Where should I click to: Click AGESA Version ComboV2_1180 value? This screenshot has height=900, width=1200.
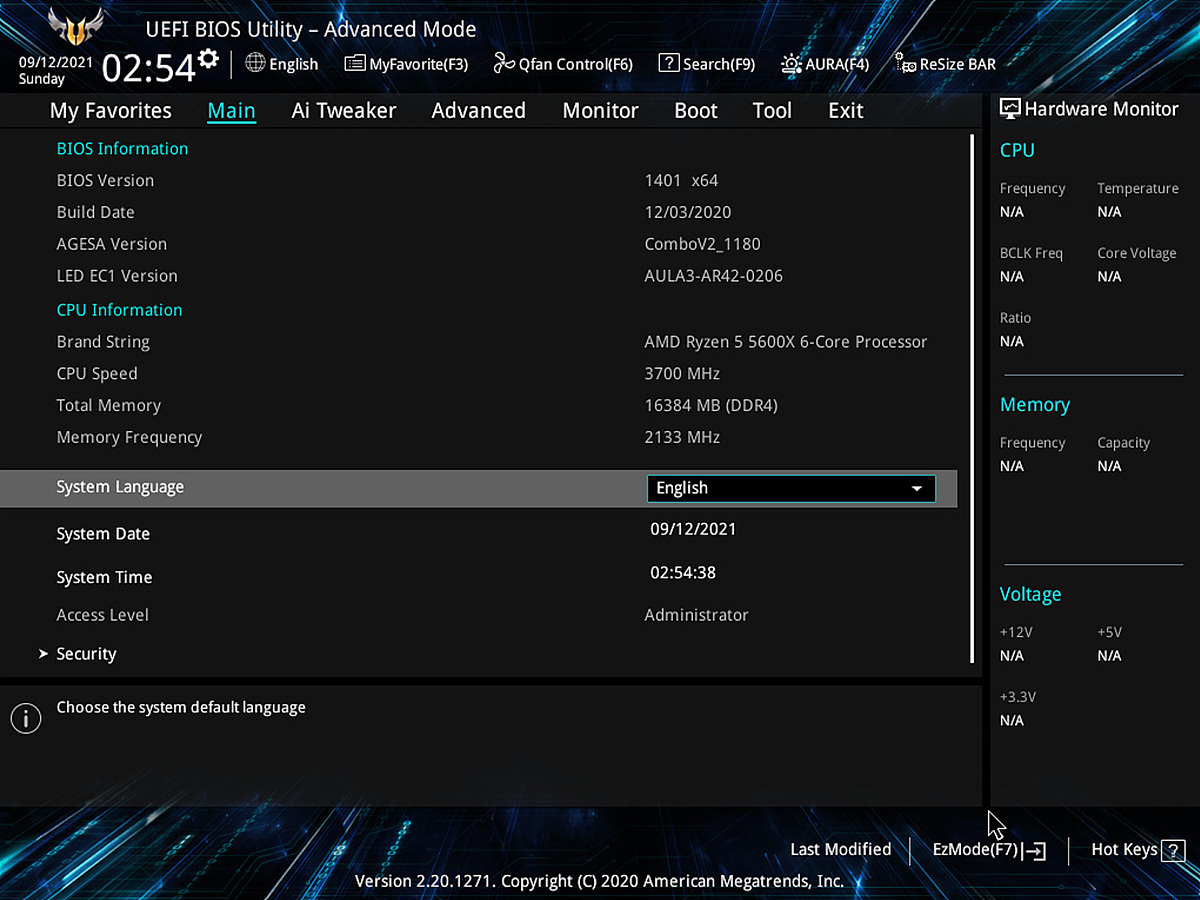point(702,244)
